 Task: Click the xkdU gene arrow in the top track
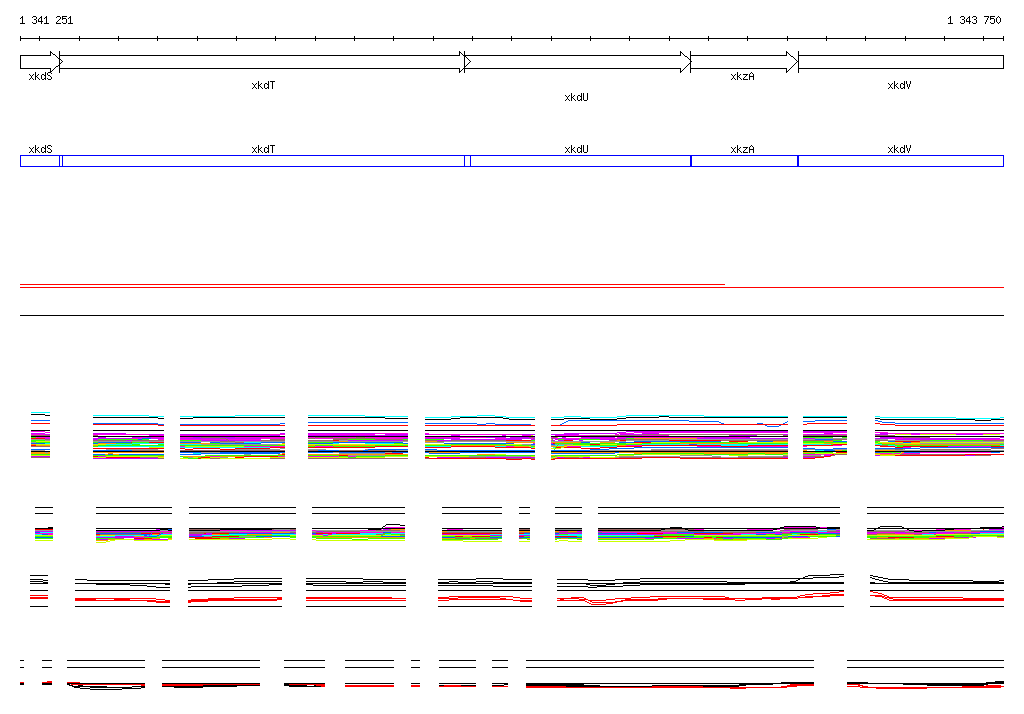tap(577, 62)
